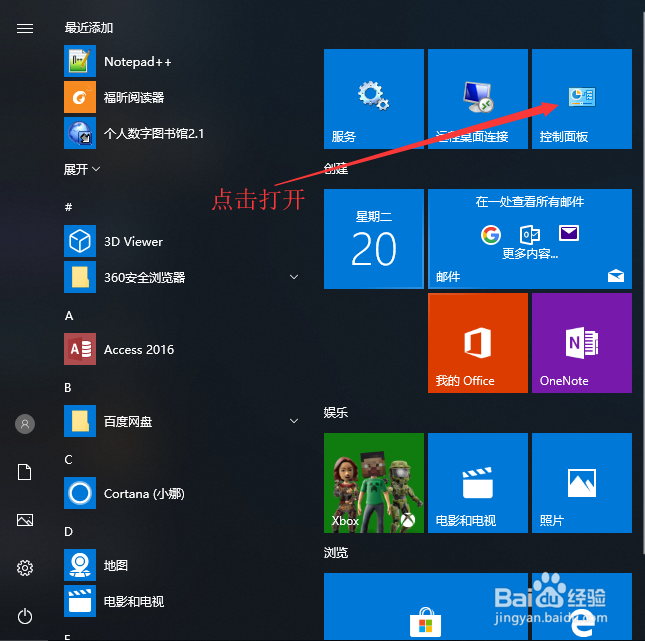
Task: Click the start menu scrollbar
Action: coord(643,284)
